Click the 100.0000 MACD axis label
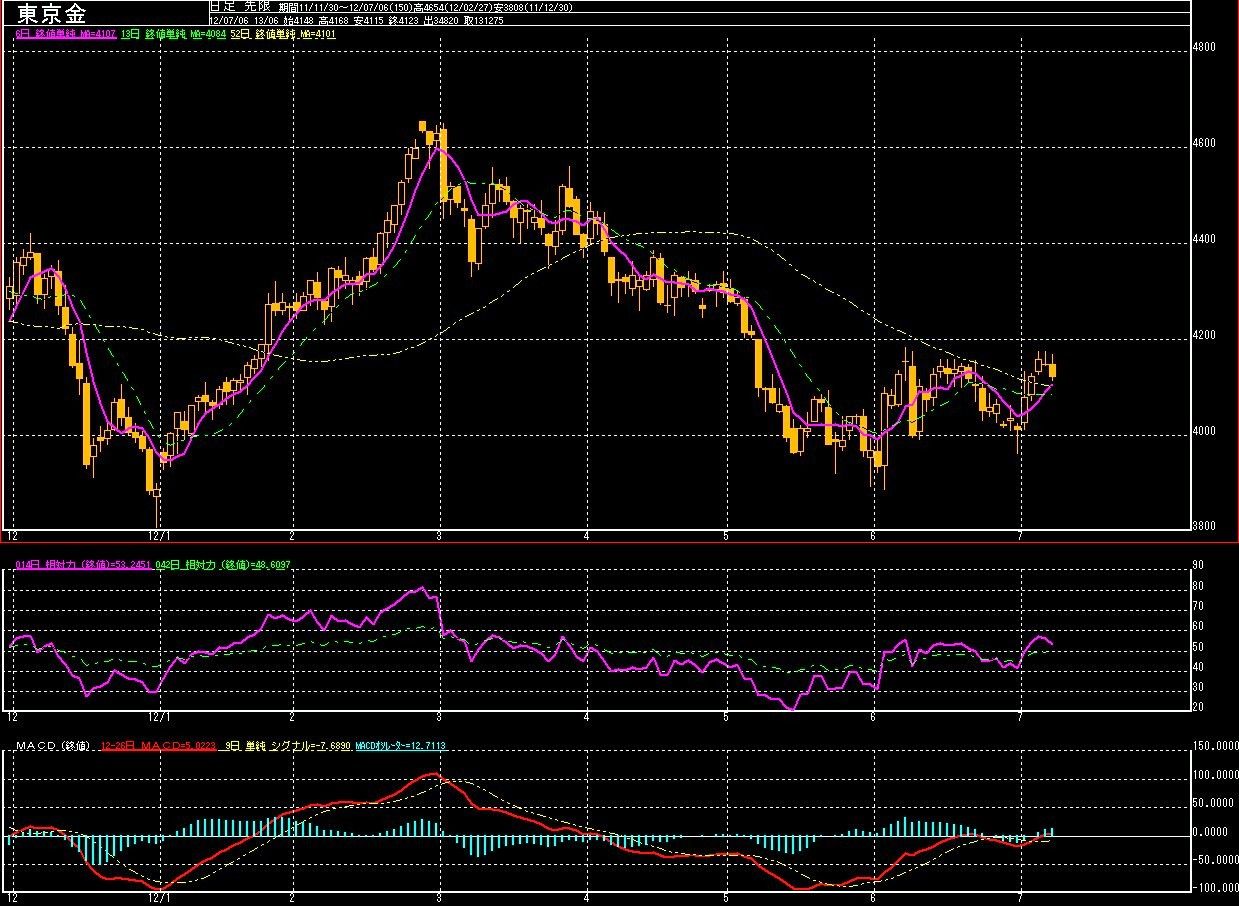This screenshot has width=1239, height=906. (1214, 775)
